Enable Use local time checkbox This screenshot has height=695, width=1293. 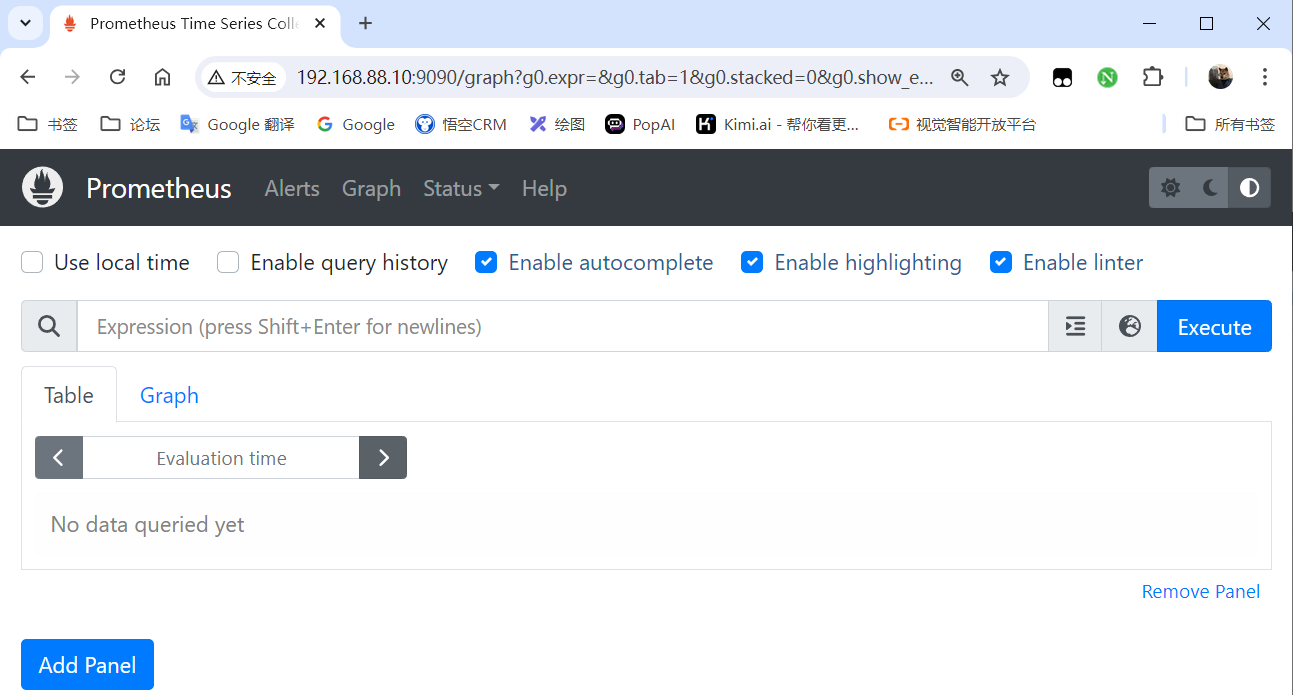33,262
